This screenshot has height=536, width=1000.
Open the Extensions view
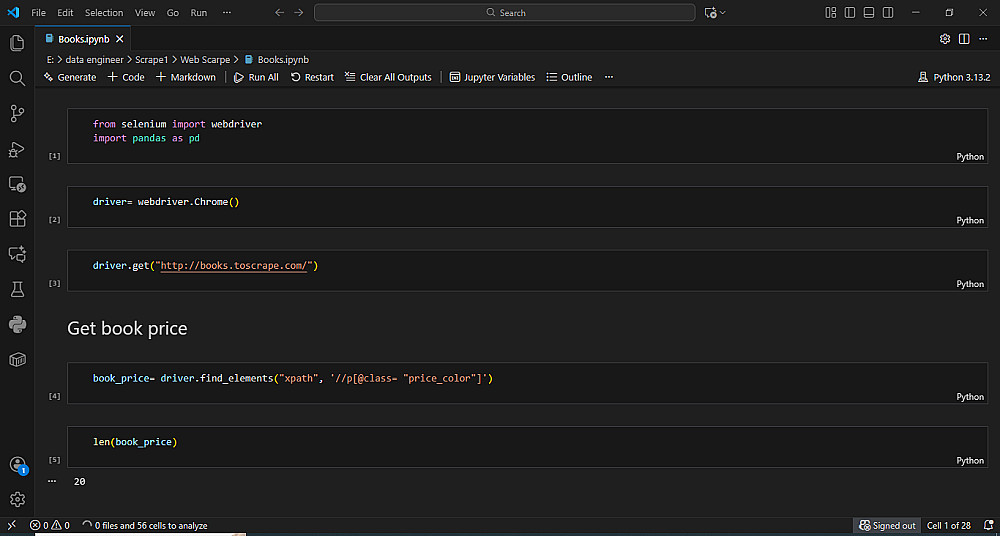pos(17,218)
